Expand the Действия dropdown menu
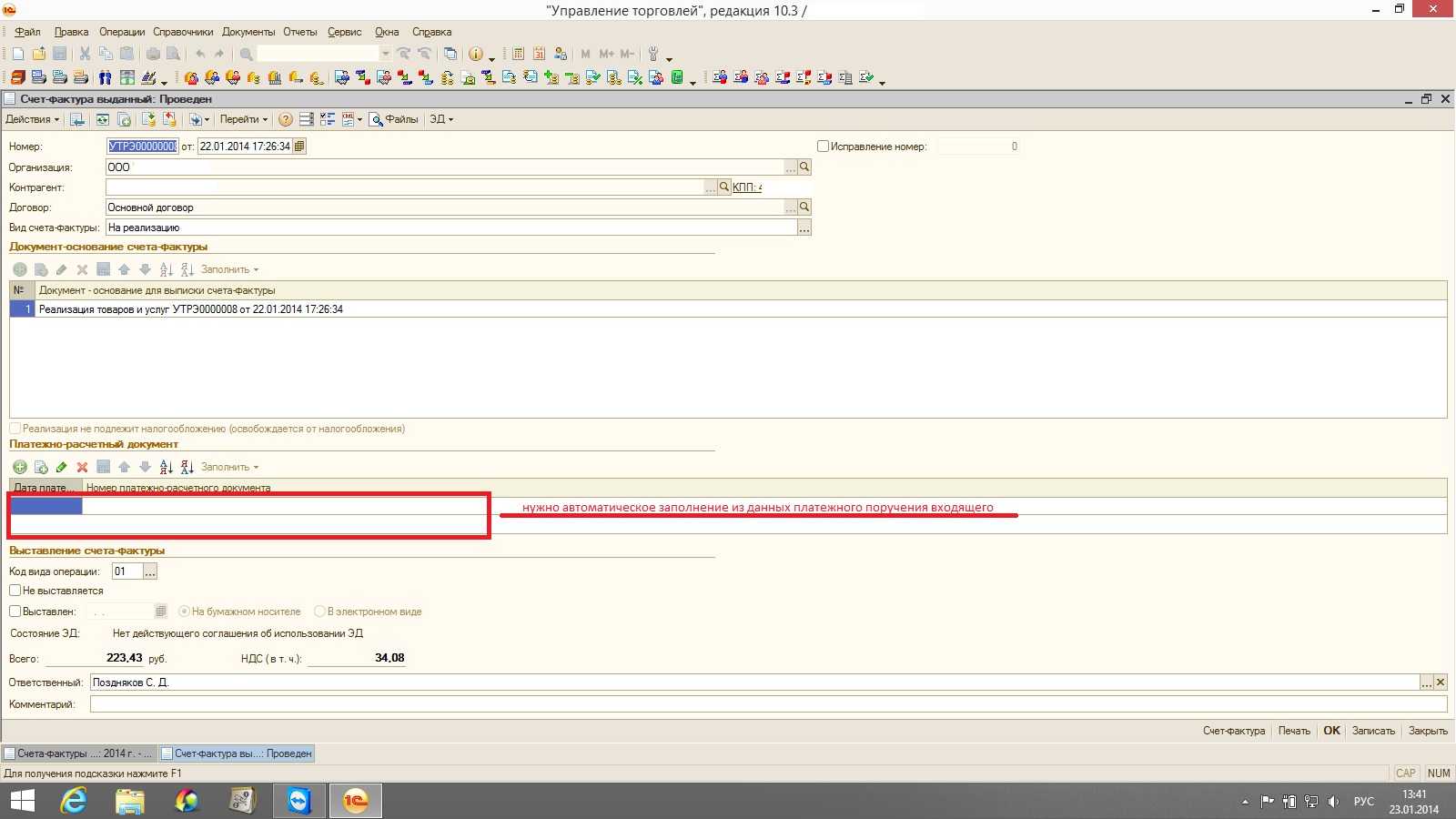Viewport: 1456px width, 819px height. click(x=32, y=119)
